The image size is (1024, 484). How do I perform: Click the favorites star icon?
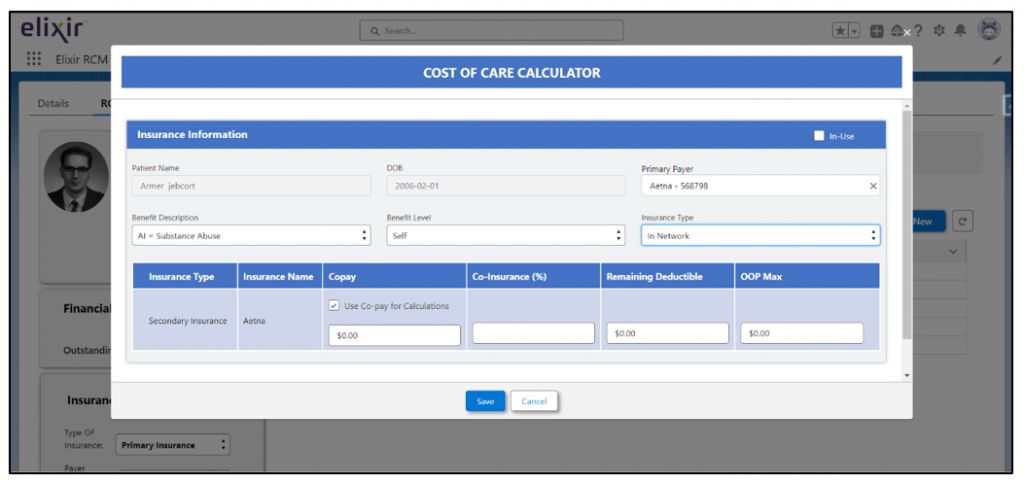[841, 31]
